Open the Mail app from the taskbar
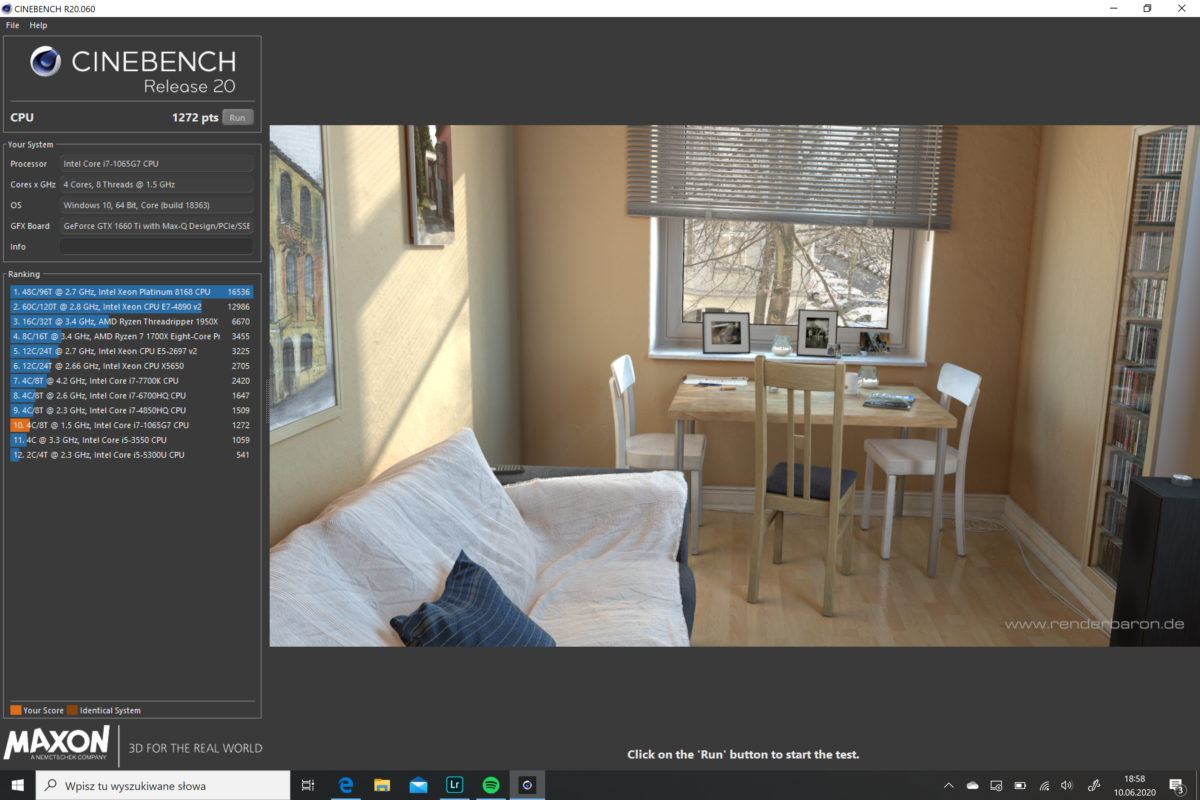Screen dimensions: 1200x800 [418, 785]
